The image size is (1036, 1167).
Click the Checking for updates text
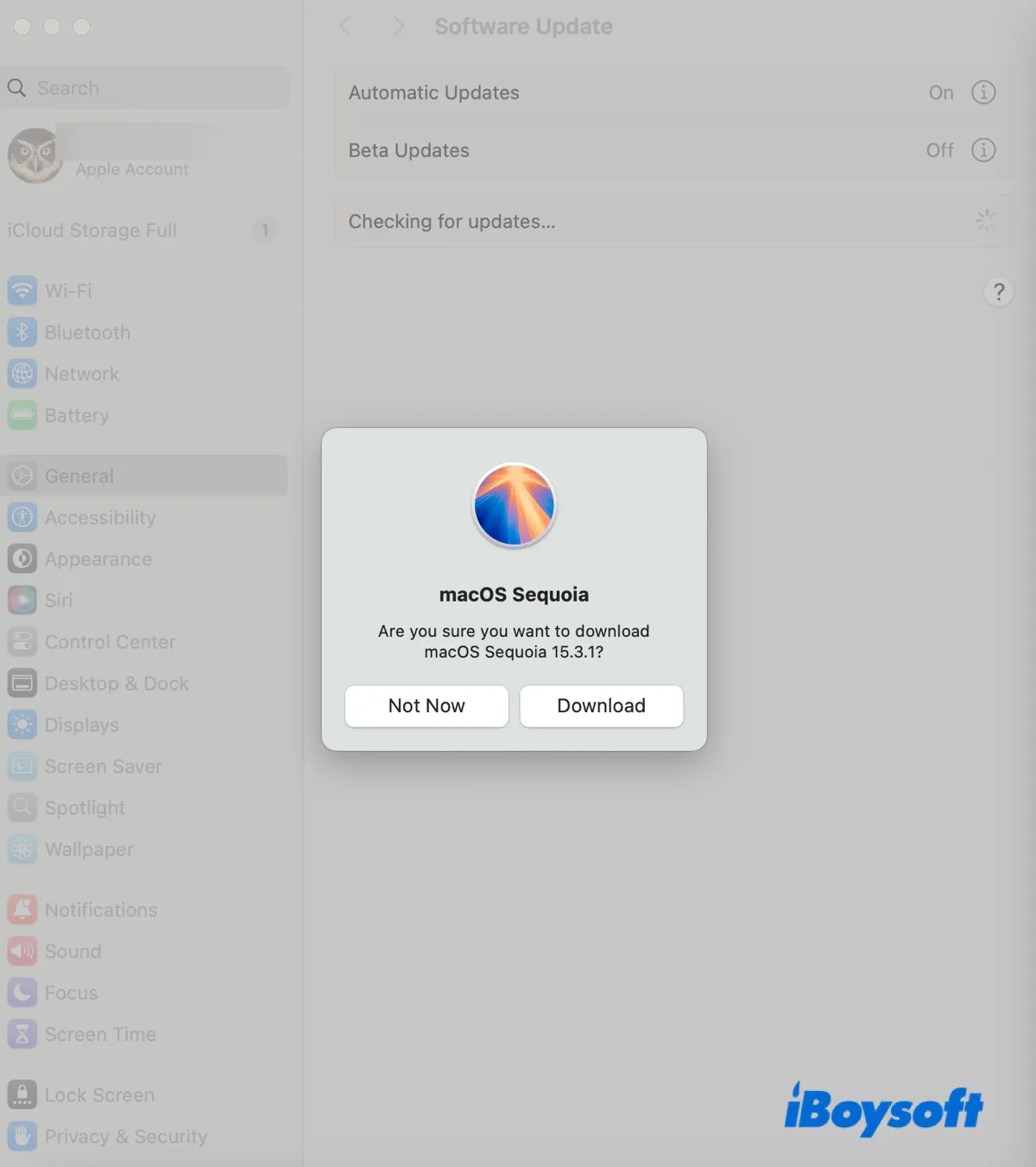point(452,222)
